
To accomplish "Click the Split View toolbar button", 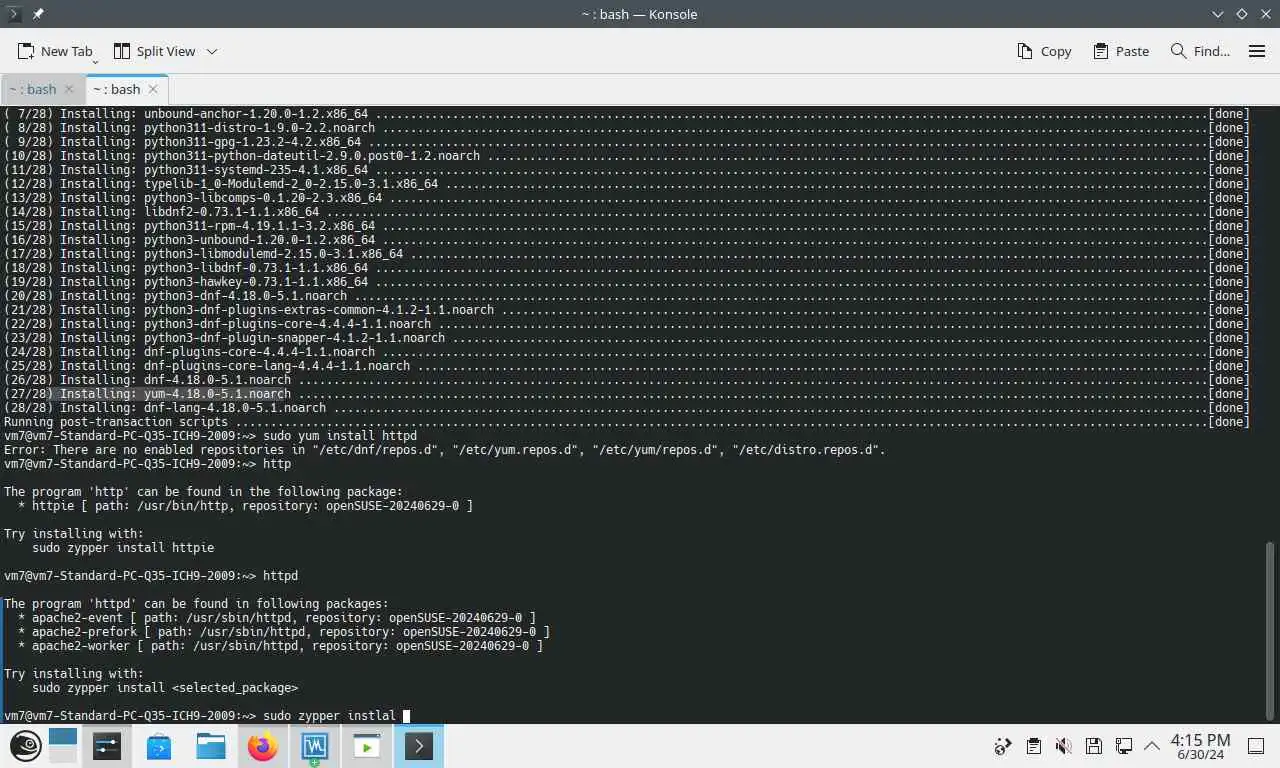I will click(x=154, y=51).
